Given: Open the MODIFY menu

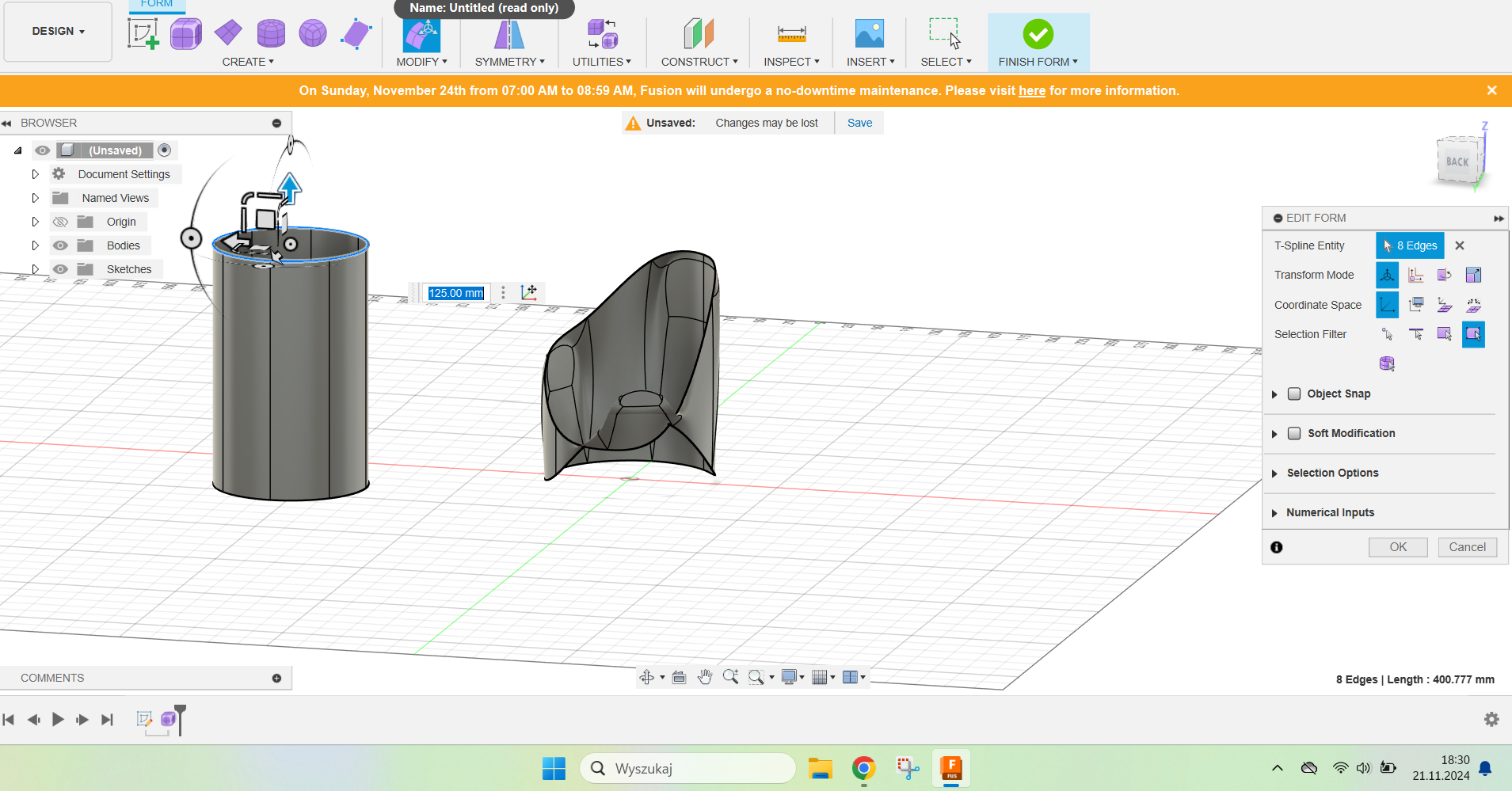Looking at the screenshot, I should coord(421,62).
